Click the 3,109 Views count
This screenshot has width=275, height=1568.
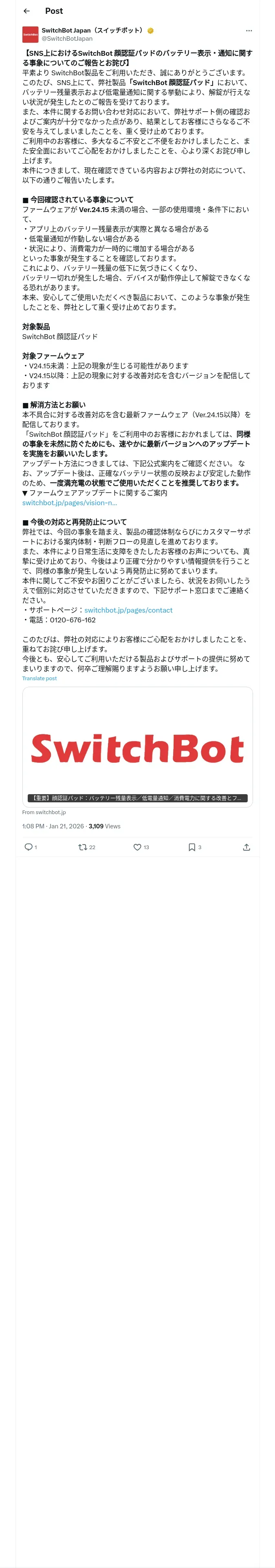tap(104, 826)
